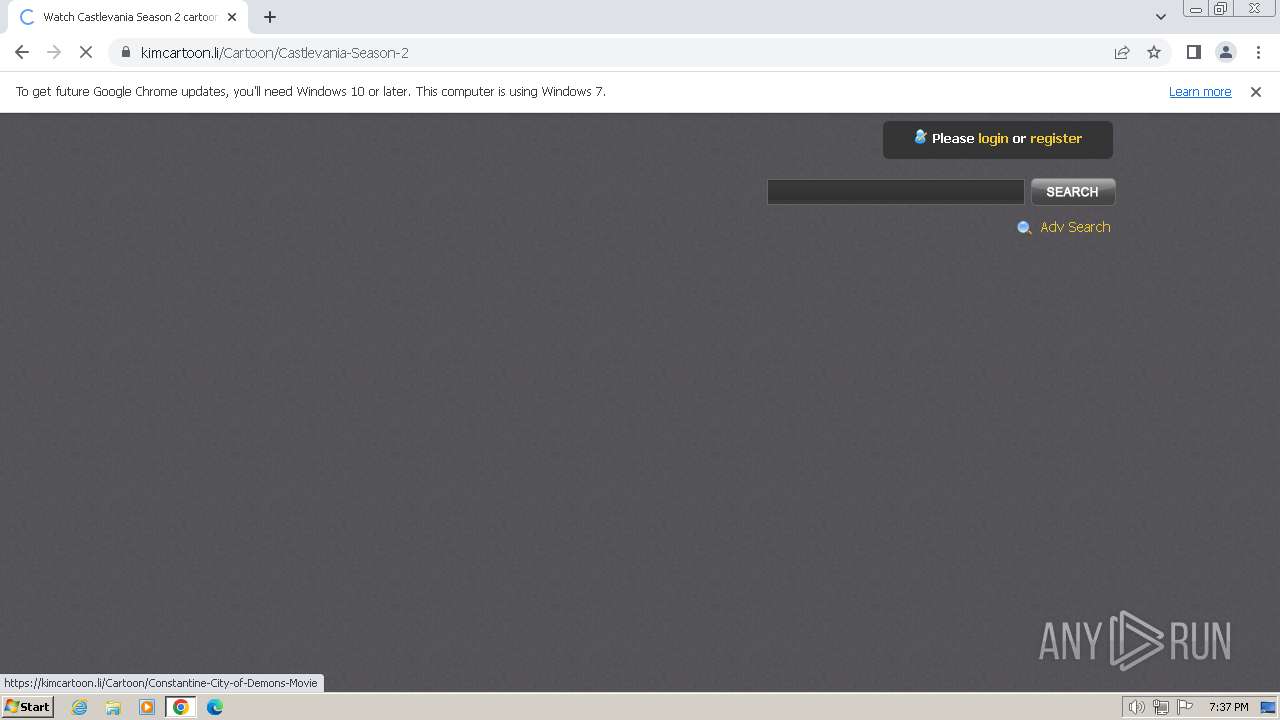Bookmark this tab with star
Screen dimensions: 1280x720
1154,52
